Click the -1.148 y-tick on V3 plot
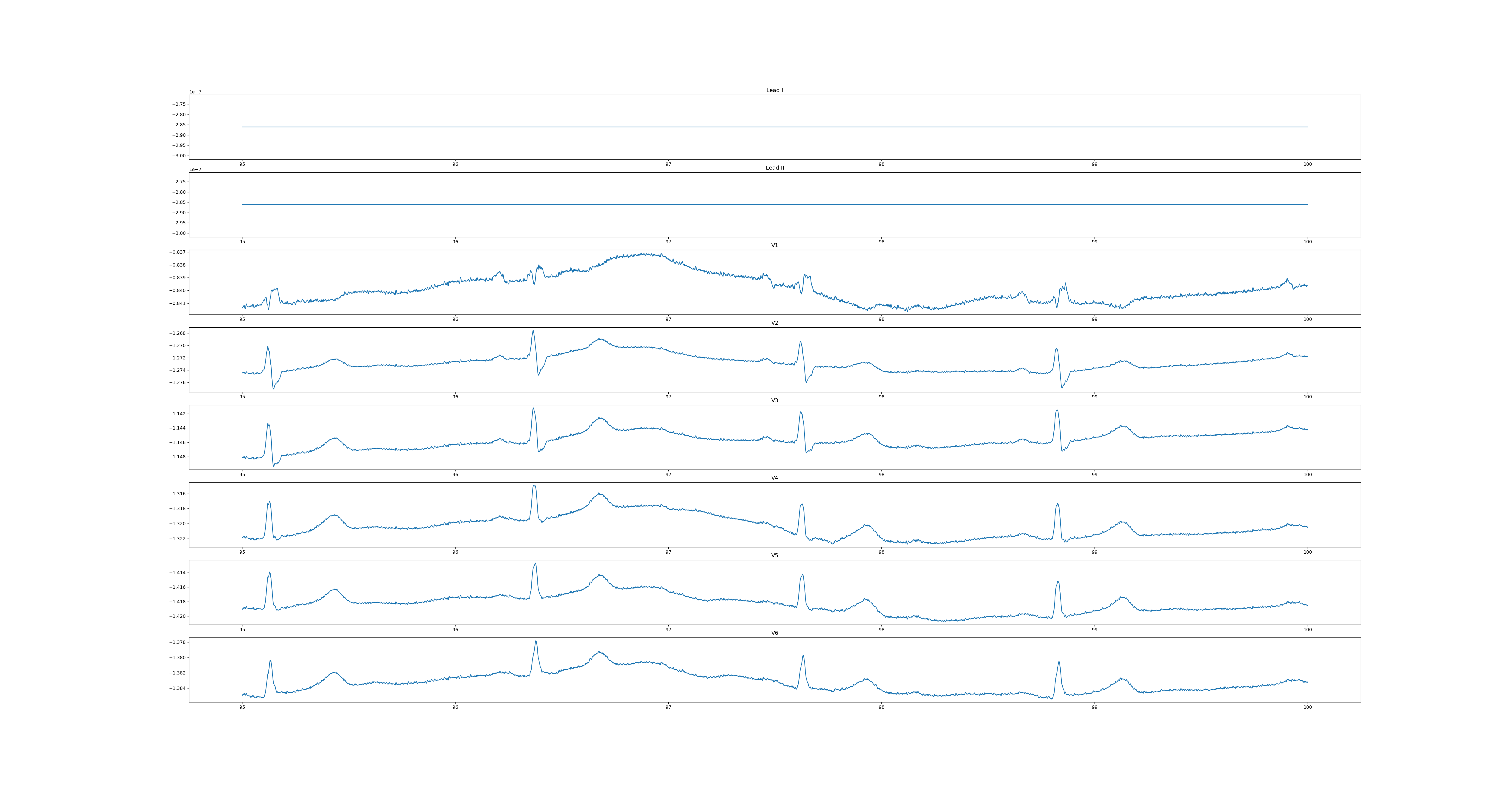The image size is (1512, 789). pos(177,457)
